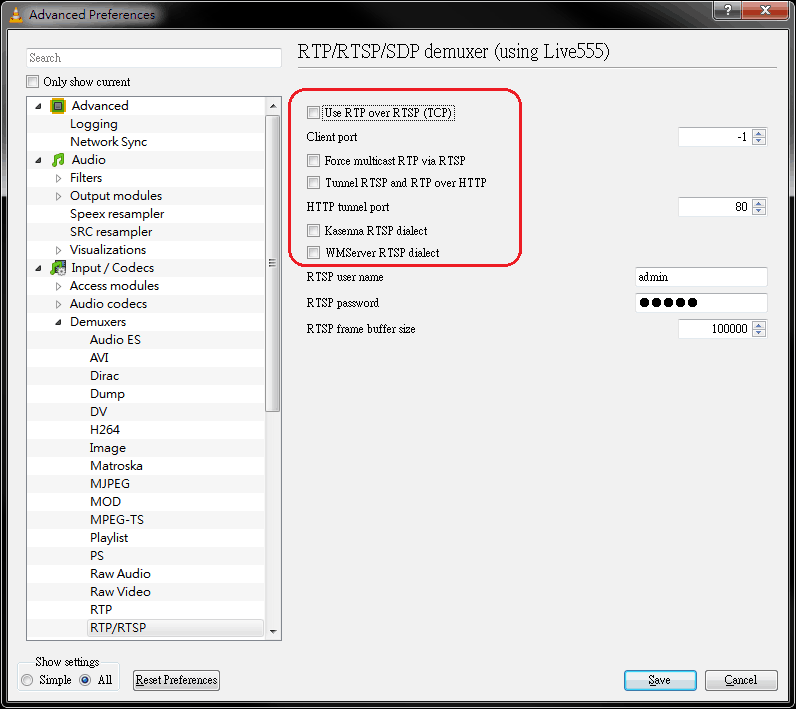Select the MPEG-TS demuxer entry

point(117,519)
